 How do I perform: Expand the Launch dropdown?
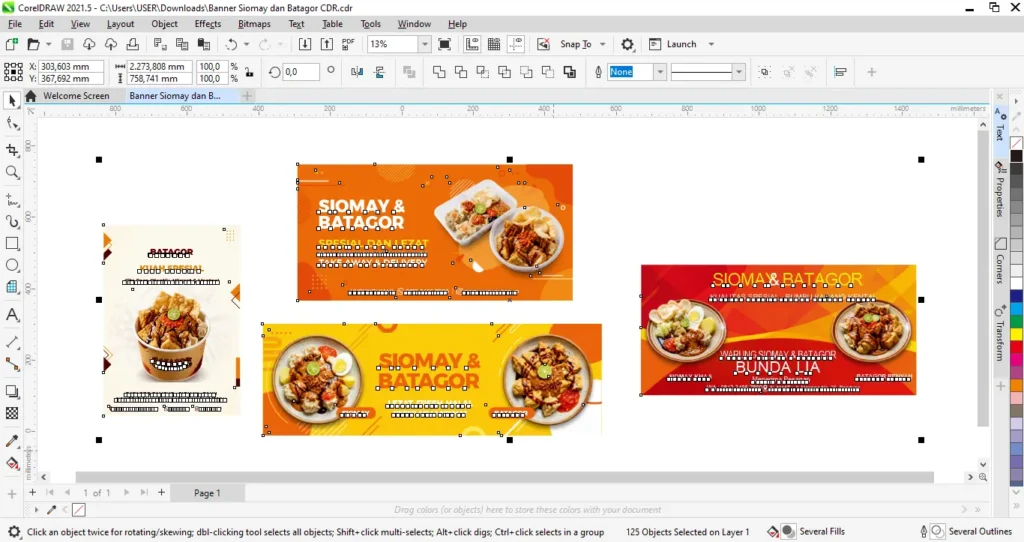click(711, 44)
